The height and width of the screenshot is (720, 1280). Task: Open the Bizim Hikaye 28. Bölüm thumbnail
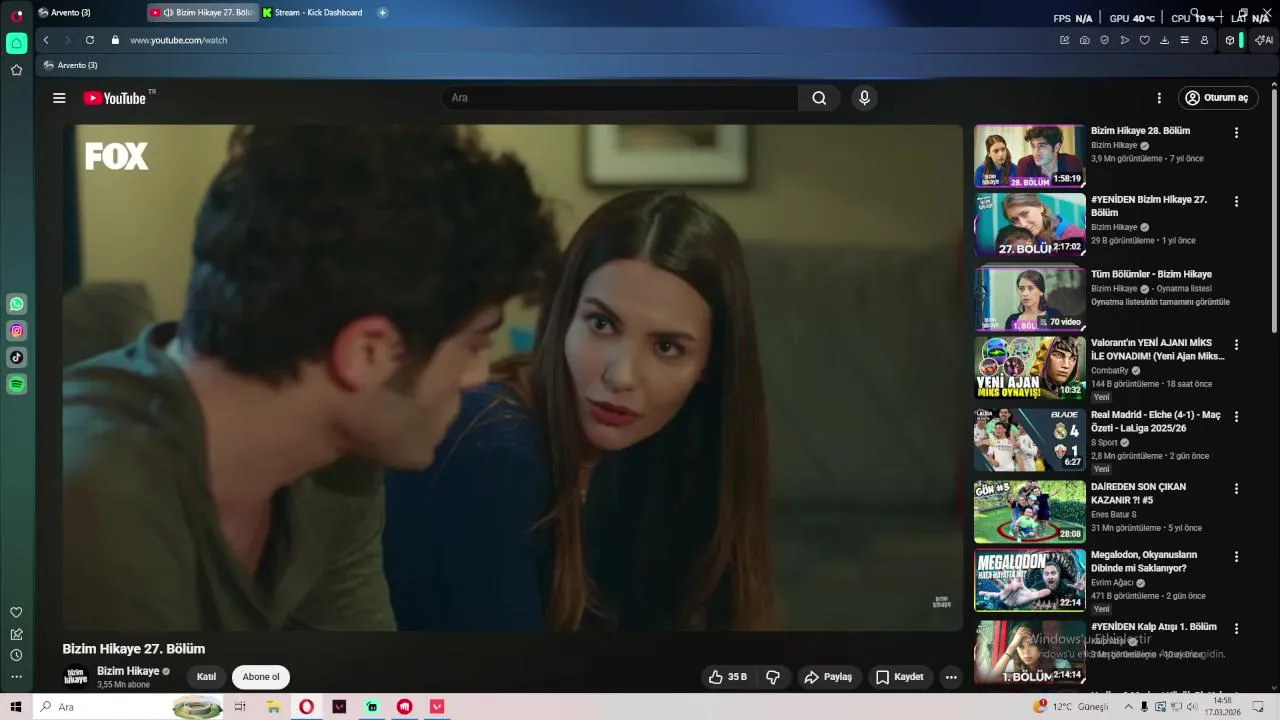coord(1029,156)
